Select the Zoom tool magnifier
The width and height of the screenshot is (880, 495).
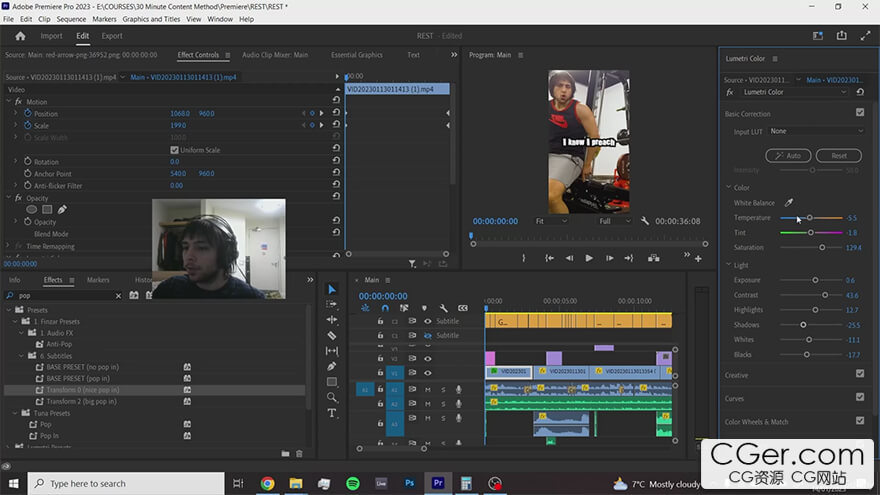point(332,397)
